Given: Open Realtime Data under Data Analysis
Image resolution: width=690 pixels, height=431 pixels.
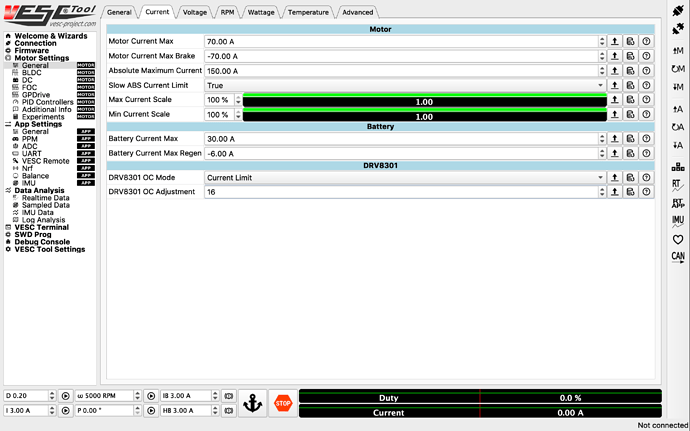Looking at the screenshot, I should pos(45,198).
